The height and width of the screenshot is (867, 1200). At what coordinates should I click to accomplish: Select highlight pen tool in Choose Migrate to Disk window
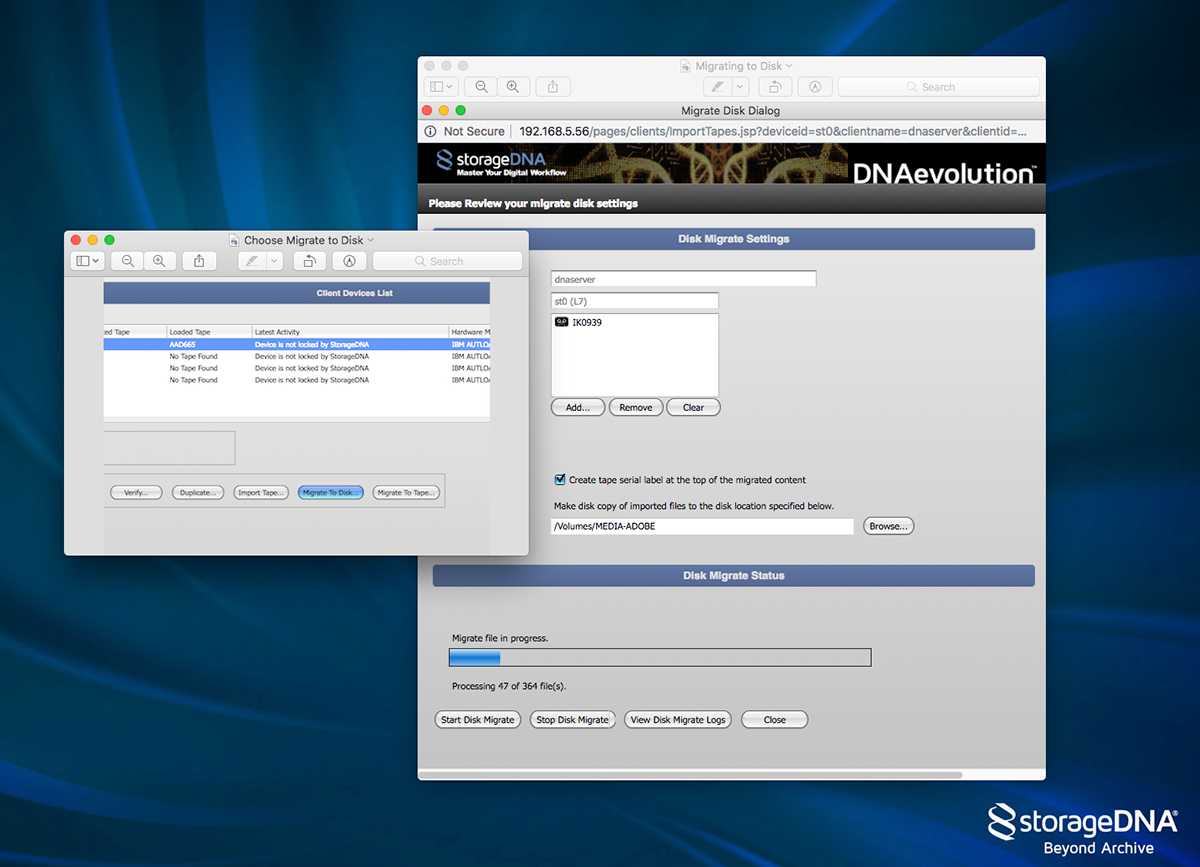(251, 261)
